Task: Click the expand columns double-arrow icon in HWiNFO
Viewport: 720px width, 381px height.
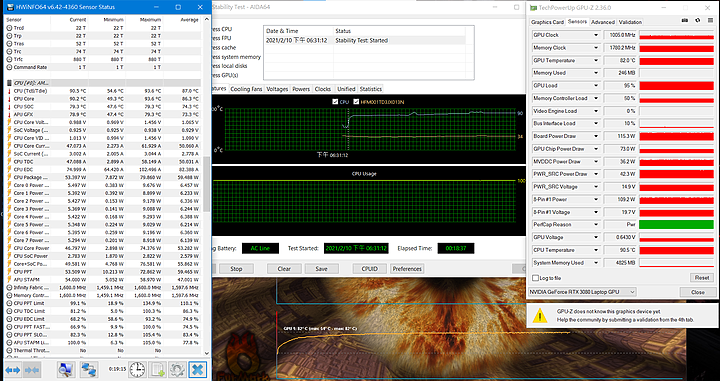Action: (12, 370)
